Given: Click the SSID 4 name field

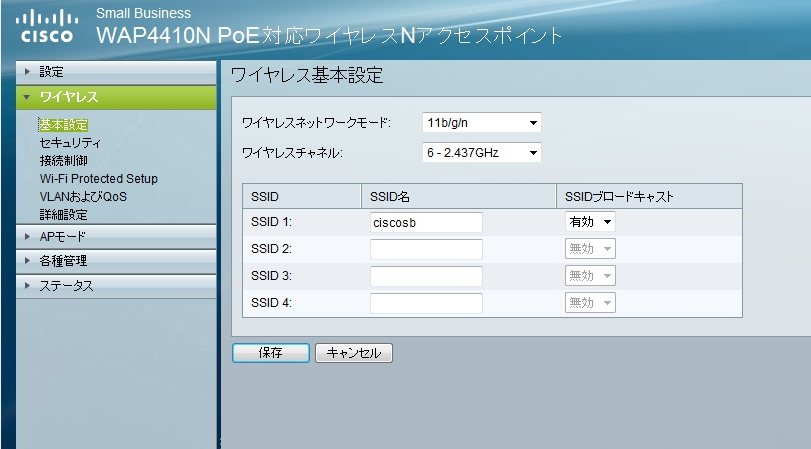Looking at the screenshot, I should click(x=426, y=303).
